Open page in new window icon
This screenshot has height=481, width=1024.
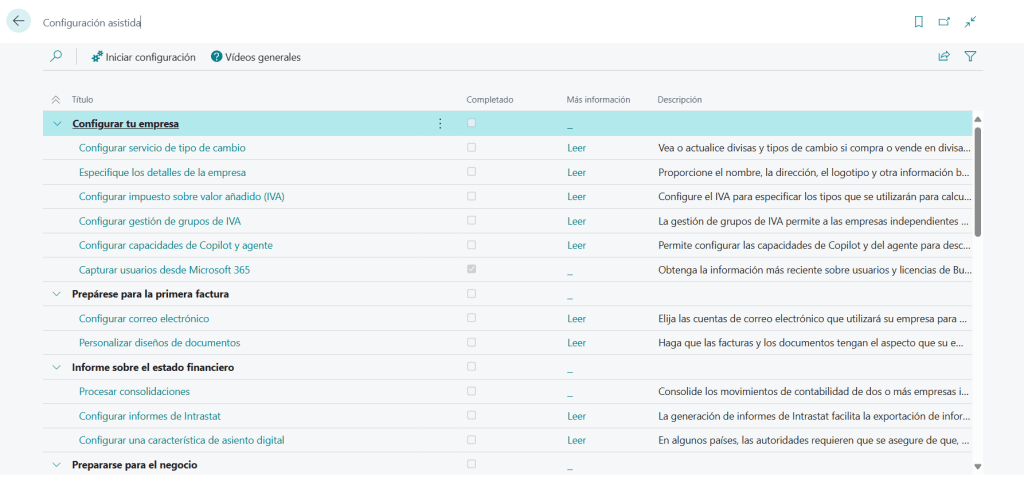944,22
